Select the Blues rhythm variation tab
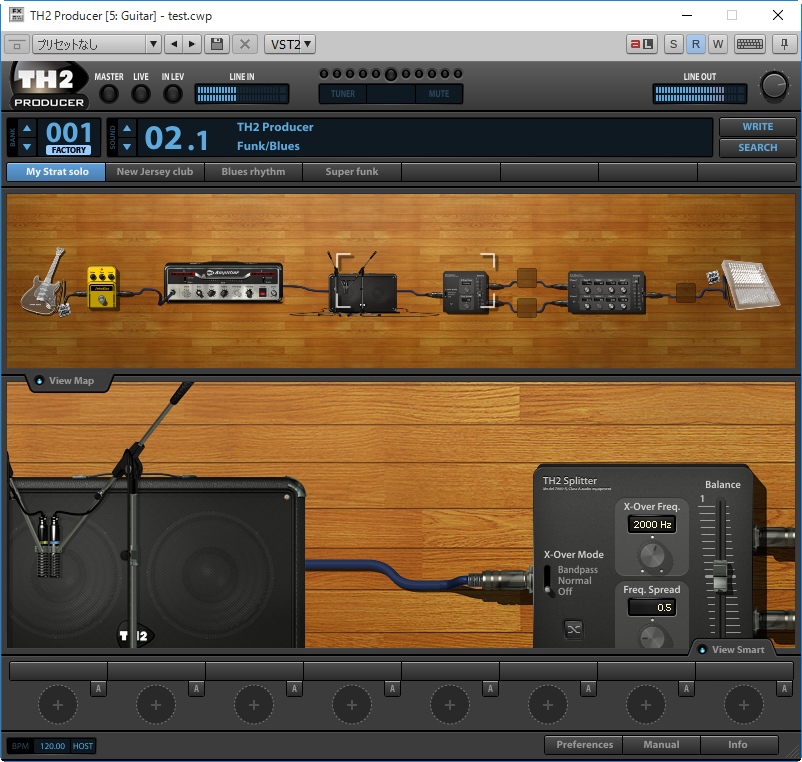802x762 pixels. pos(254,172)
